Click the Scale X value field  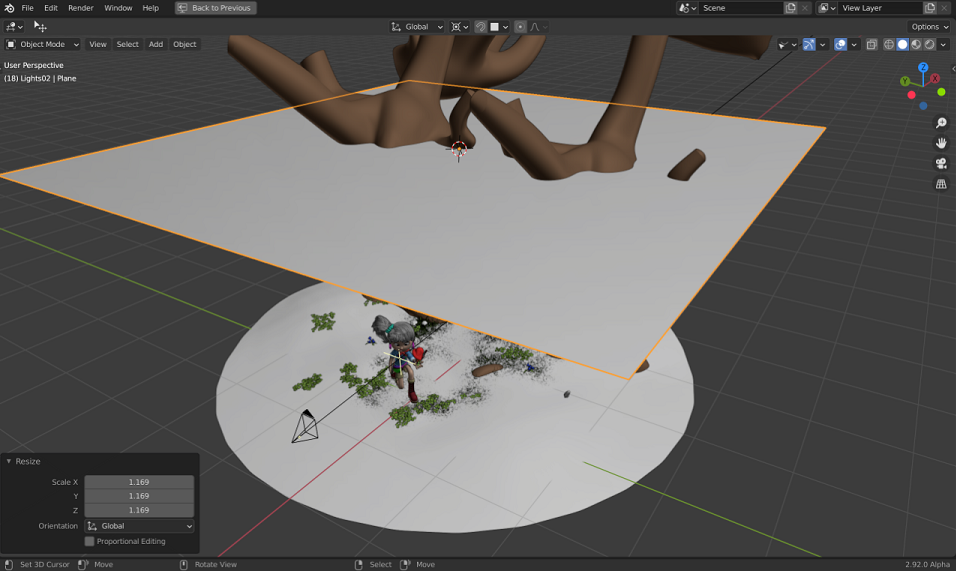pos(139,482)
